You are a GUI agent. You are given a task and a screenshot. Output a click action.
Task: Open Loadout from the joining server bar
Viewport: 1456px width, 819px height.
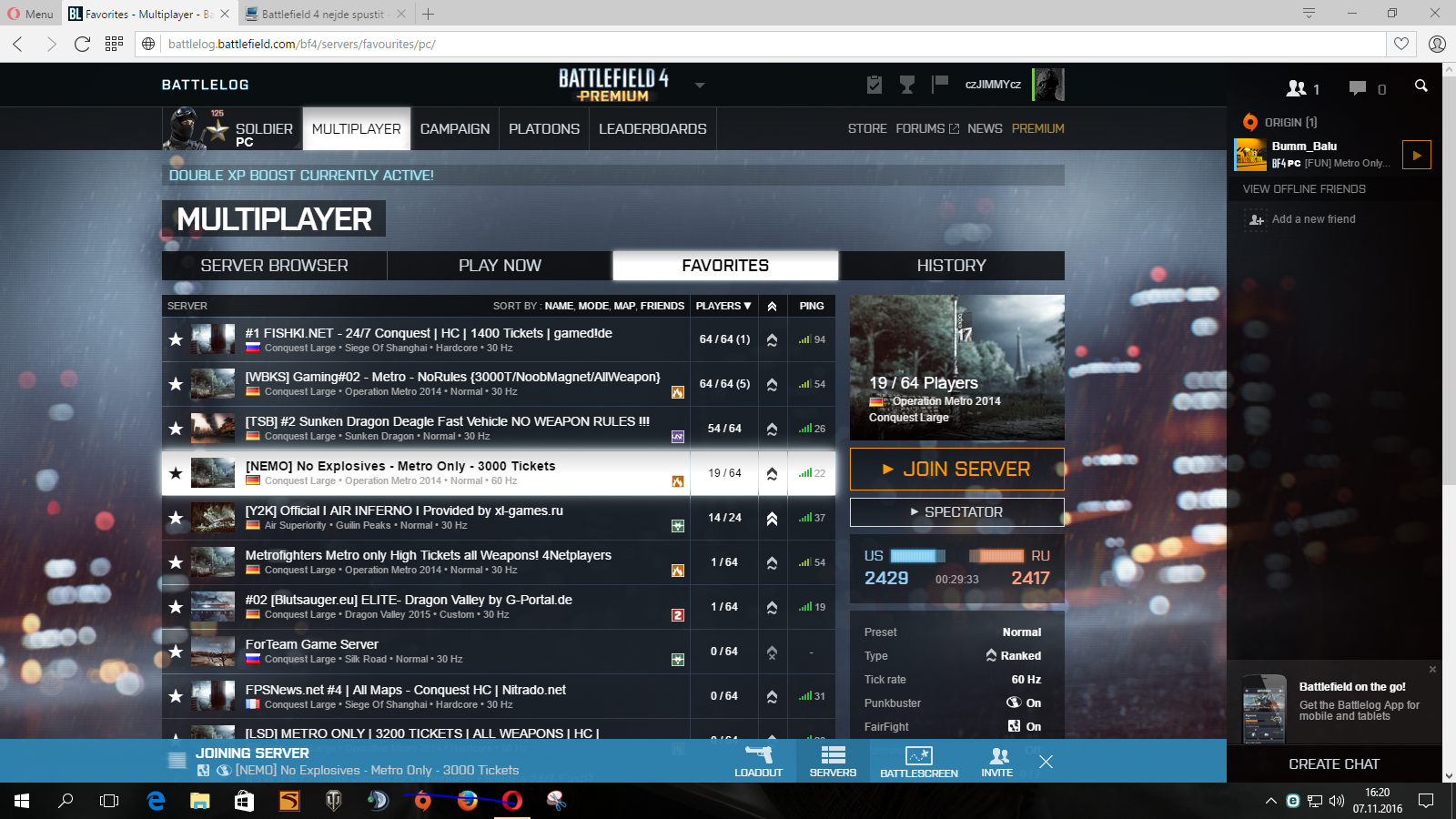point(759,761)
